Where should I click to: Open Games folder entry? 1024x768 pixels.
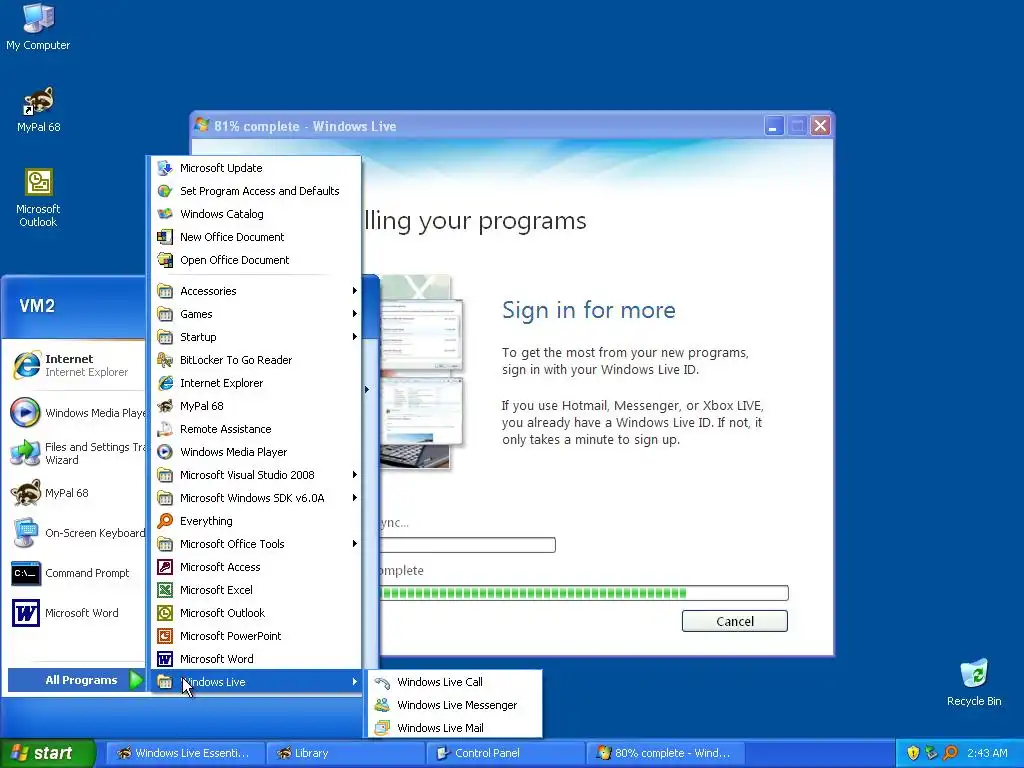pos(256,313)
